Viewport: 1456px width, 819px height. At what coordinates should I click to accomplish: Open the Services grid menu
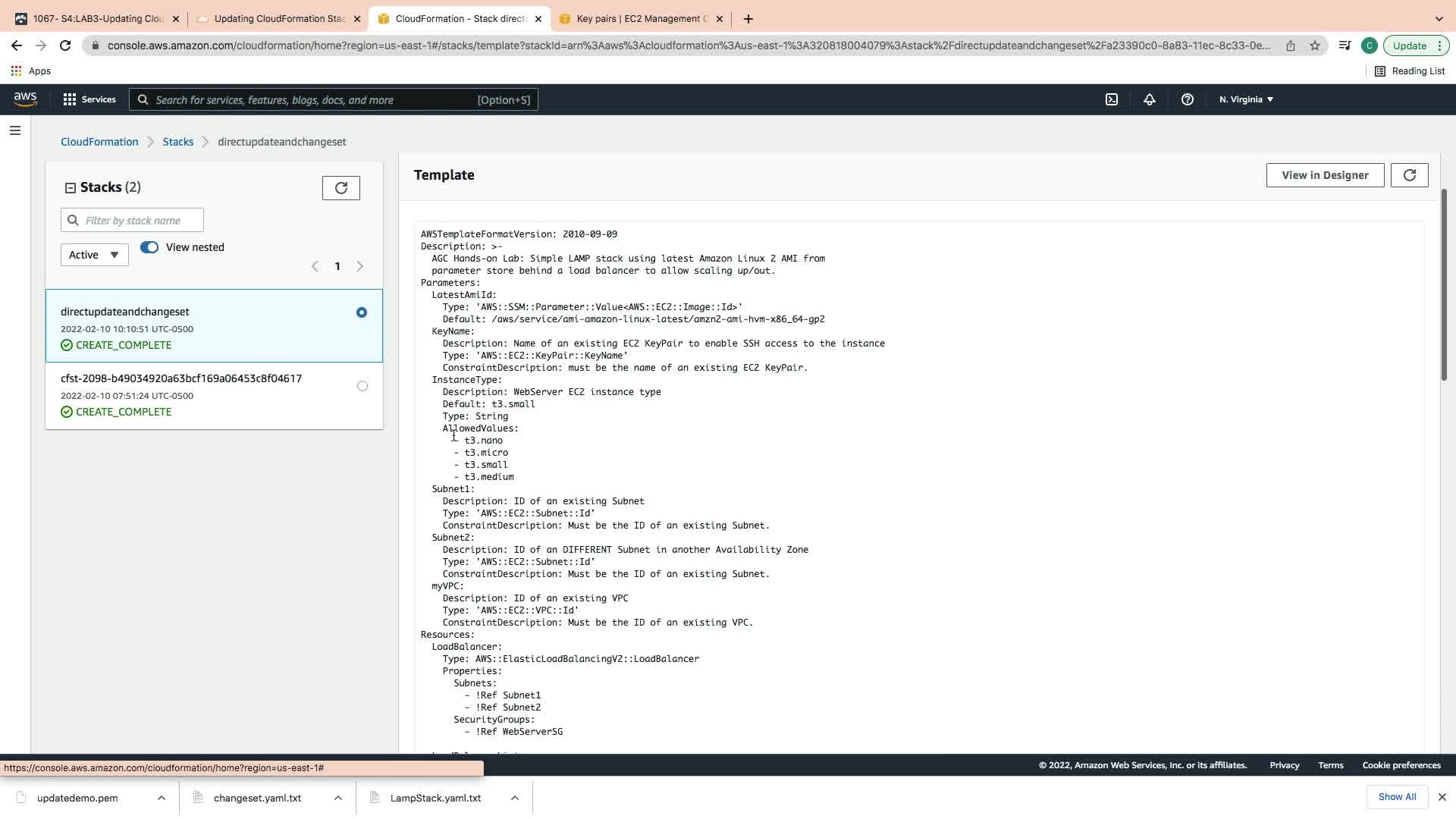point(89,99)
